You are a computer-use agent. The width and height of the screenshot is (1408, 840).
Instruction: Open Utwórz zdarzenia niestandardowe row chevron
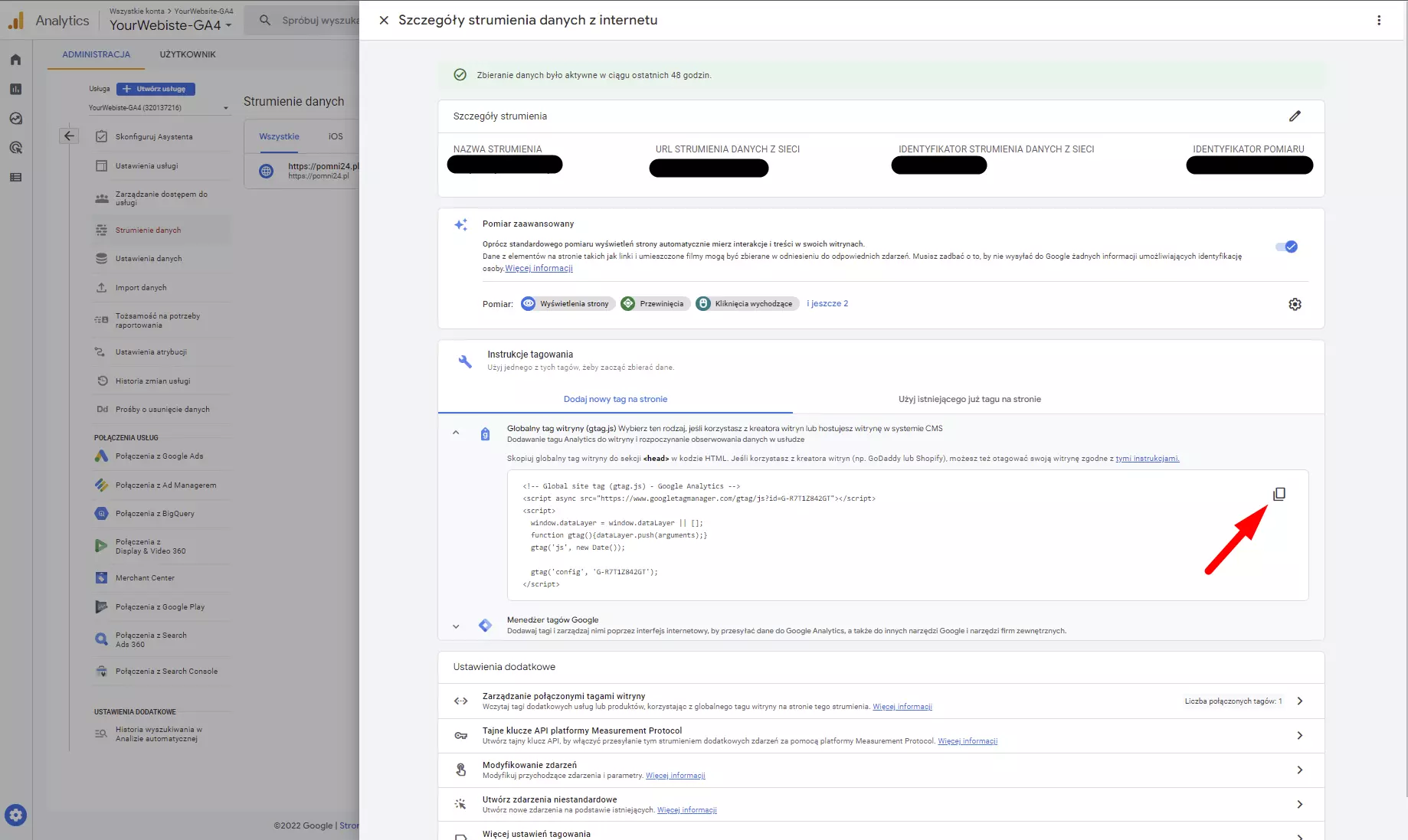1300,804
